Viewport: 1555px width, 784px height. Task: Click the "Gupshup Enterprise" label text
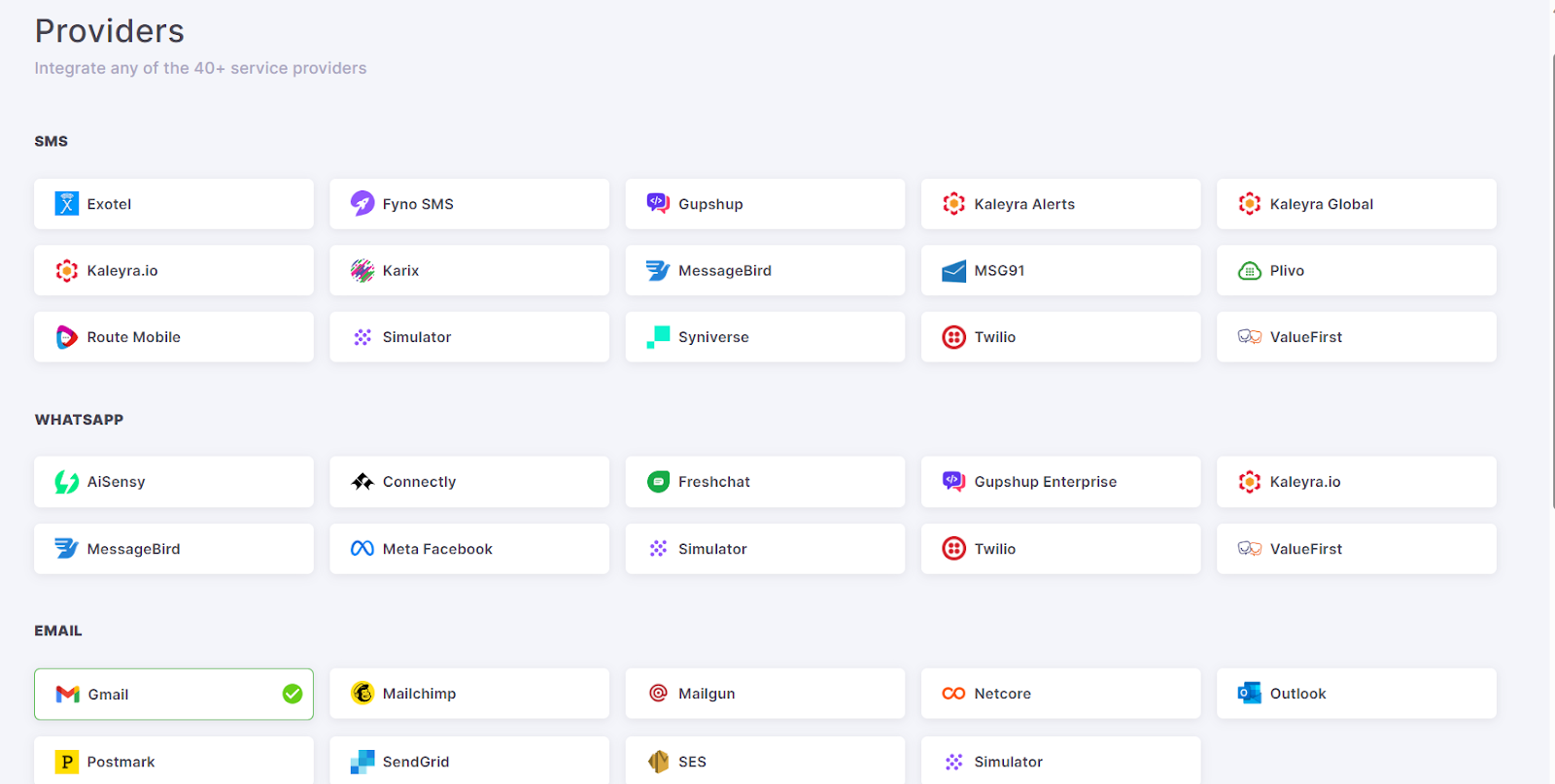pyautogui.click(x=1046, y=482)
